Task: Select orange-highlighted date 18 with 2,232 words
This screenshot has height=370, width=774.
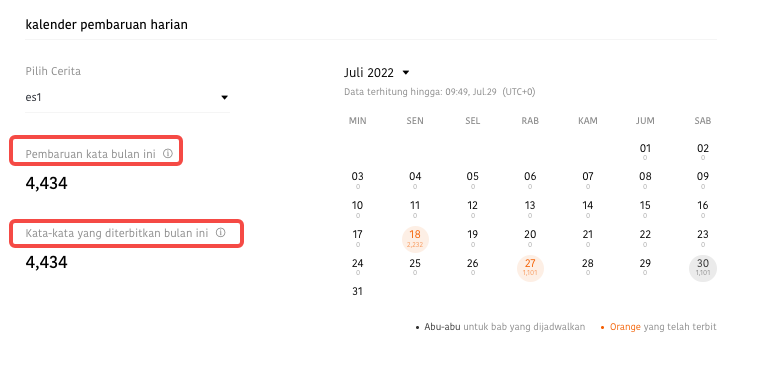Action: pos(415,239)
